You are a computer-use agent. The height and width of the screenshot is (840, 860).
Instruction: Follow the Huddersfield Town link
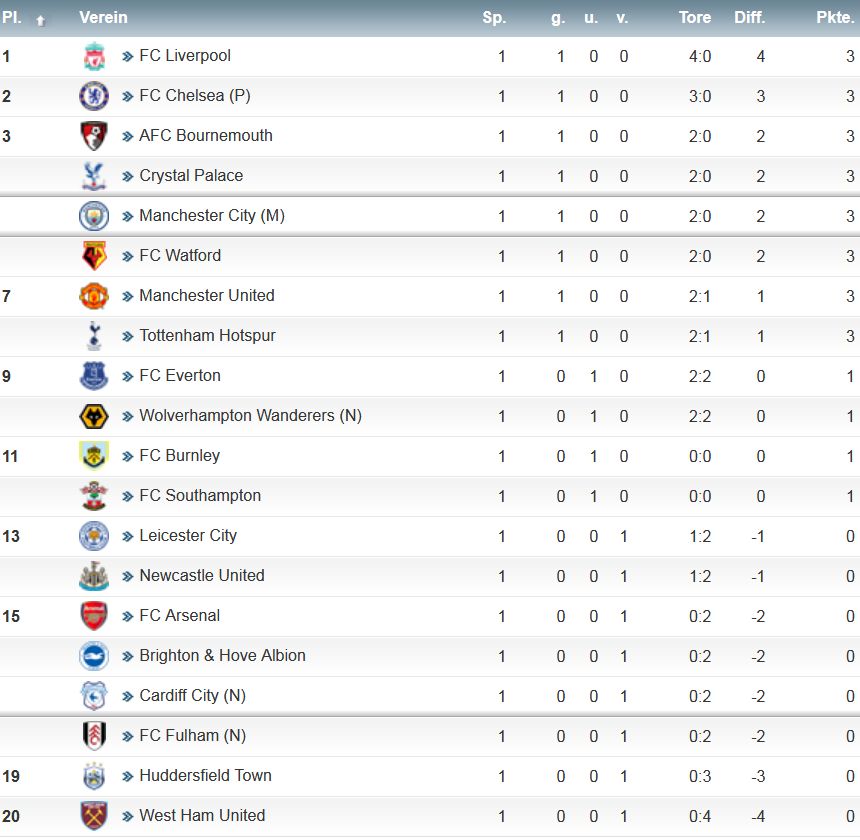click(x=206, y=775)
